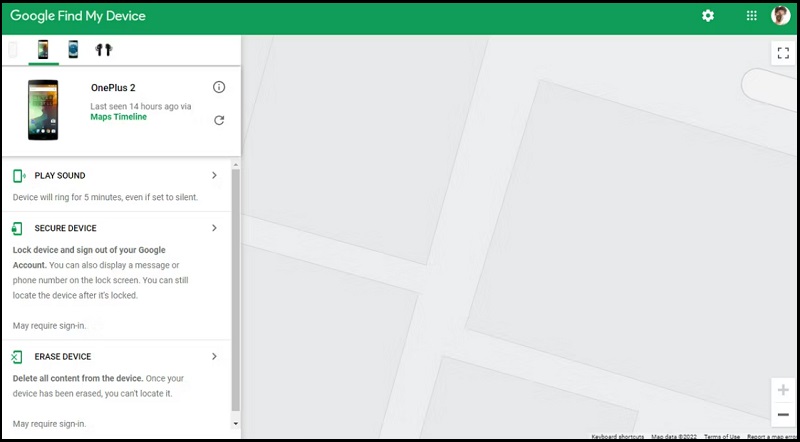
Task: Expand the Secure Device option chevron
Action: [x=214, y=228]
